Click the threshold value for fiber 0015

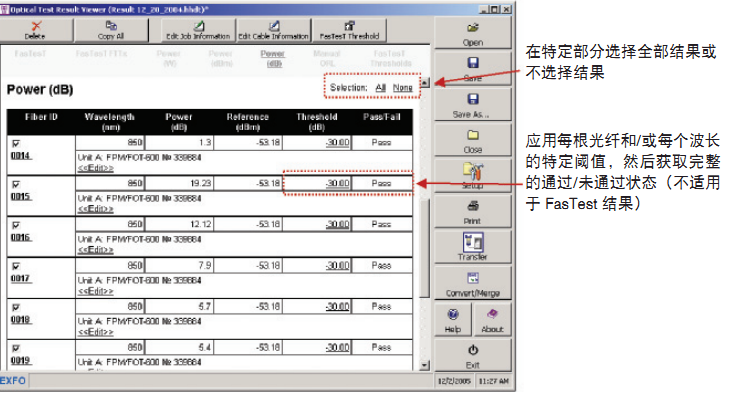click(338, 183)
